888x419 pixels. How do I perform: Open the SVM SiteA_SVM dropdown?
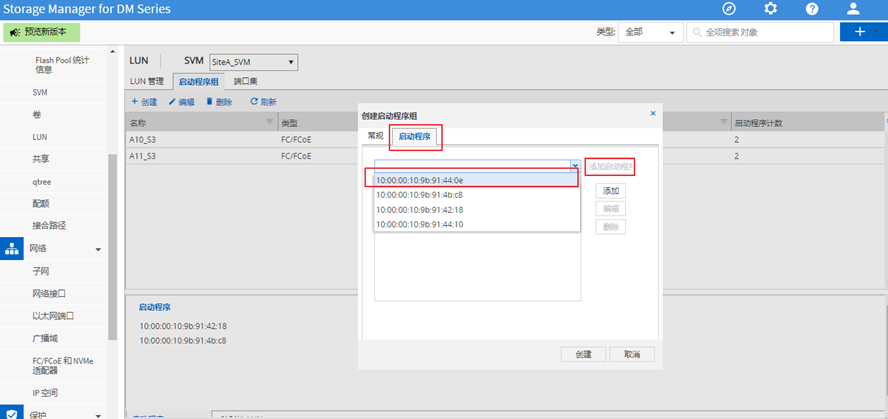[253, 62]
